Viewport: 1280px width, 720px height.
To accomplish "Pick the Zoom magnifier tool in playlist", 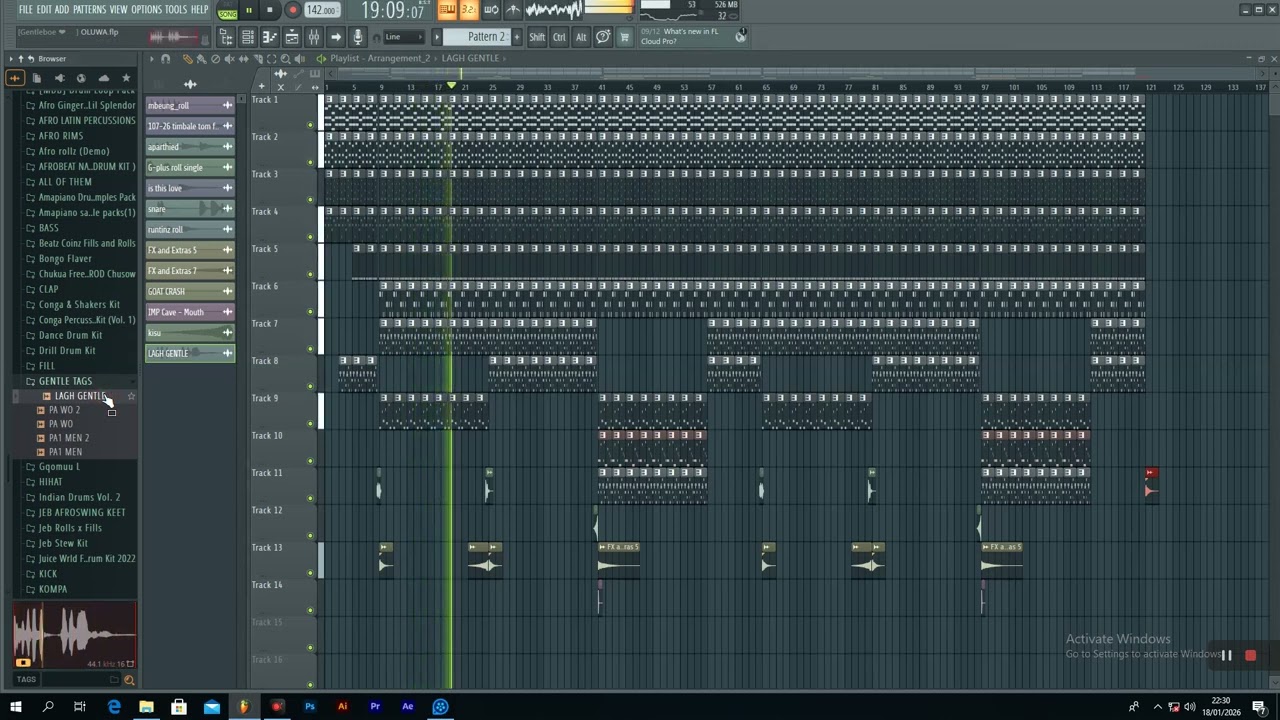I will tap(285, 59).
